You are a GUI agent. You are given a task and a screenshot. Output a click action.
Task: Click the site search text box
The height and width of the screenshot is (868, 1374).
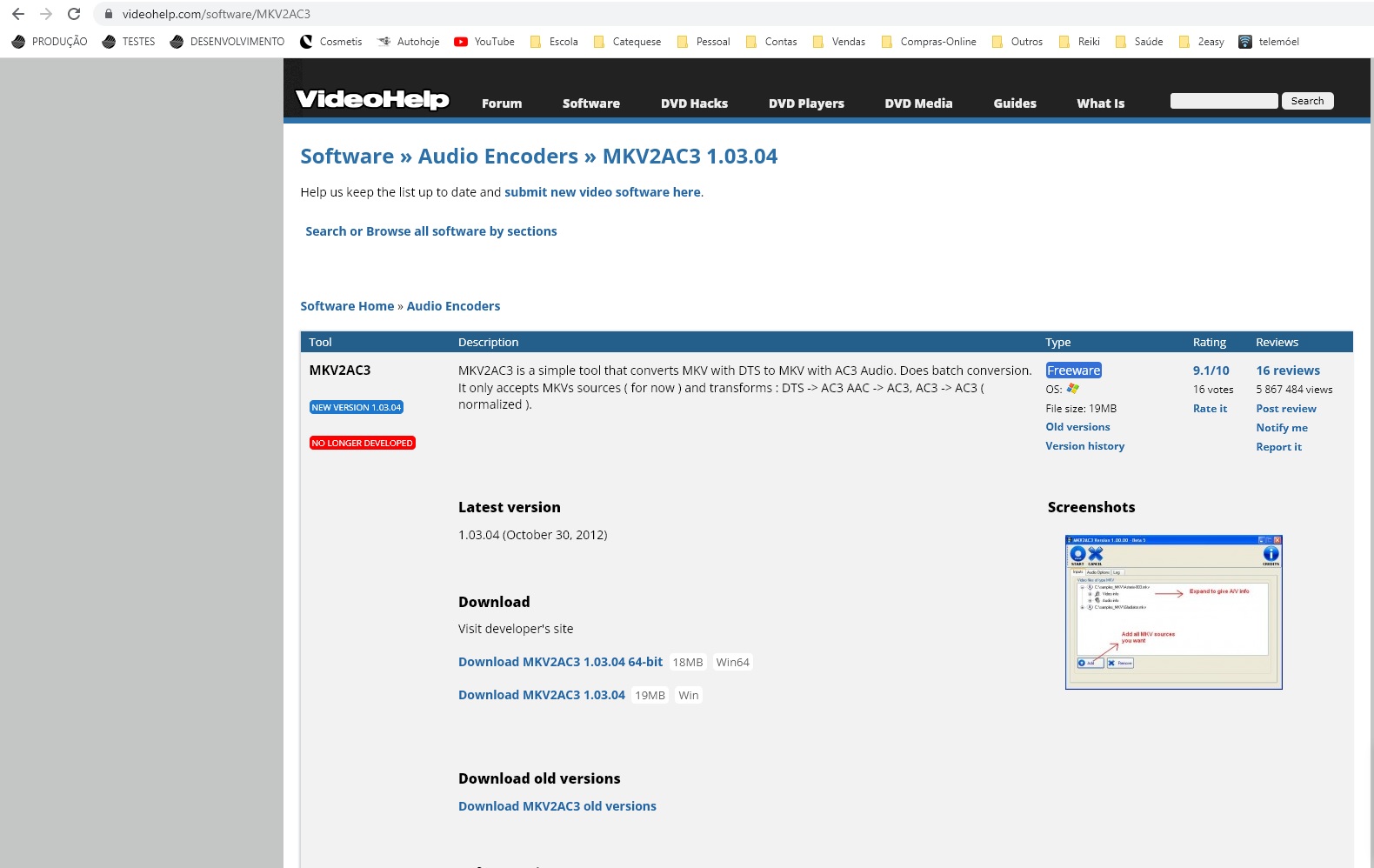click(1224, 101)
